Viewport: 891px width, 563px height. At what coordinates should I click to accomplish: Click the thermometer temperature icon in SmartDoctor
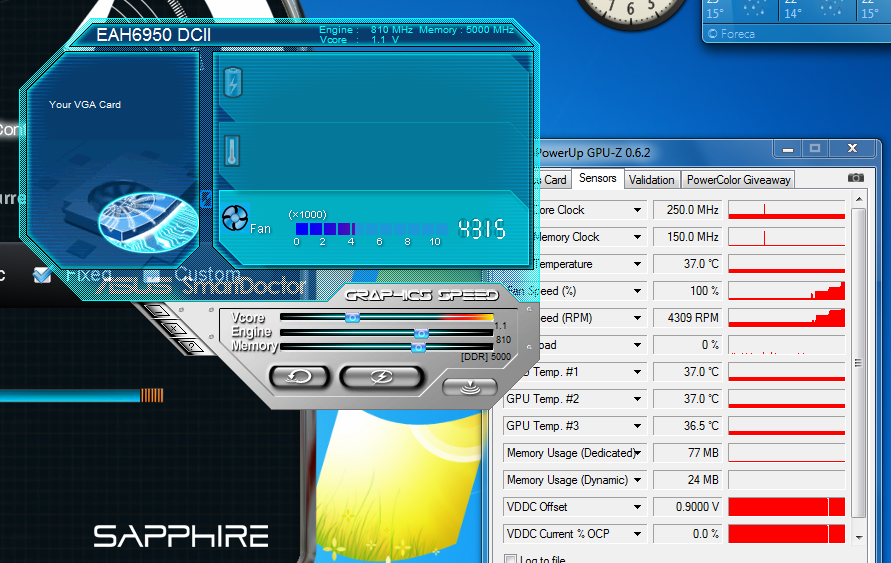(232, 151)
